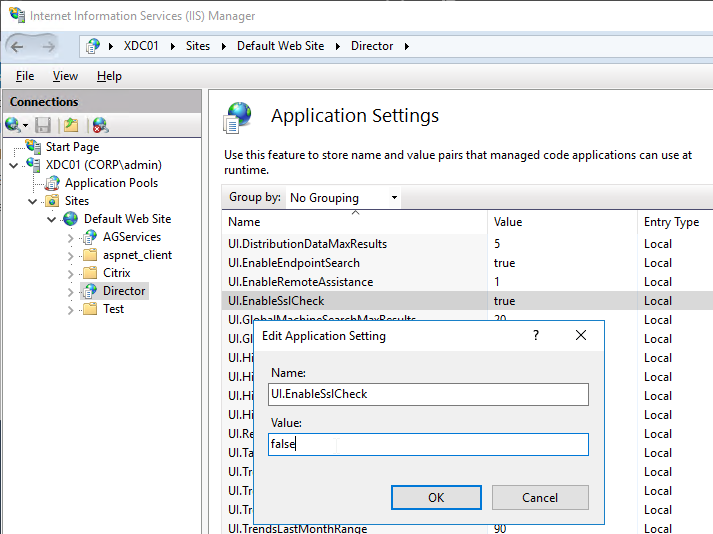Click the Application Pools icon
The height and width of the screenshot is (534, 713).
pyautogui.click(x=52, y=183)
